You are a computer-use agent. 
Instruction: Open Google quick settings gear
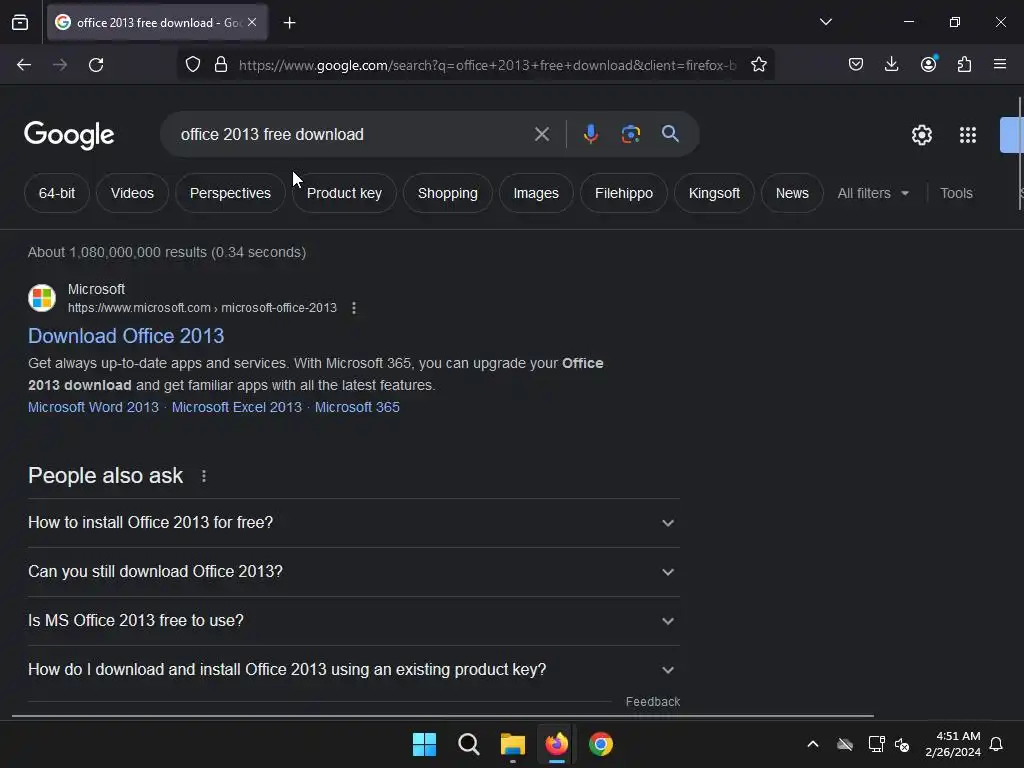pos(921,135)
